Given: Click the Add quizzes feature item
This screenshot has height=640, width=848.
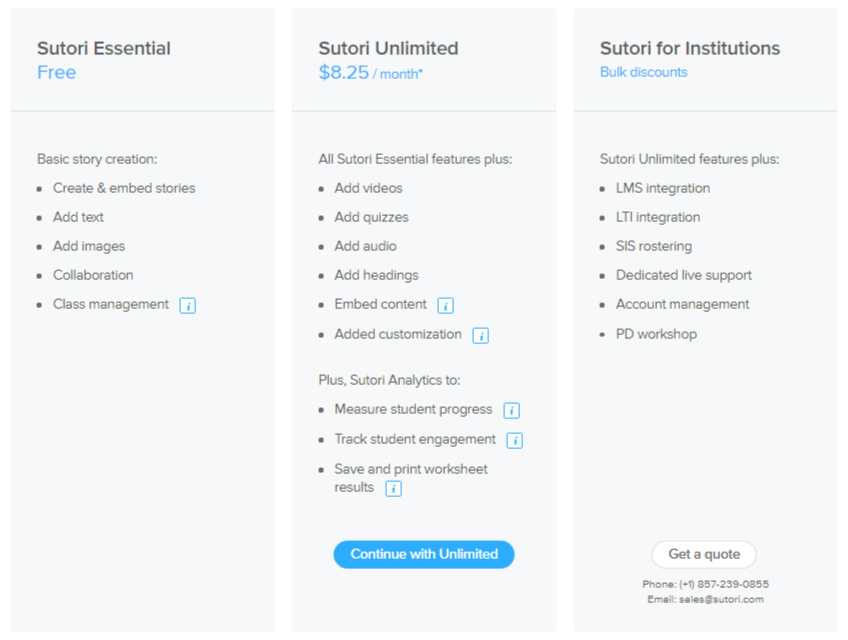Looking at the screenshot, I should pos(371,217).
